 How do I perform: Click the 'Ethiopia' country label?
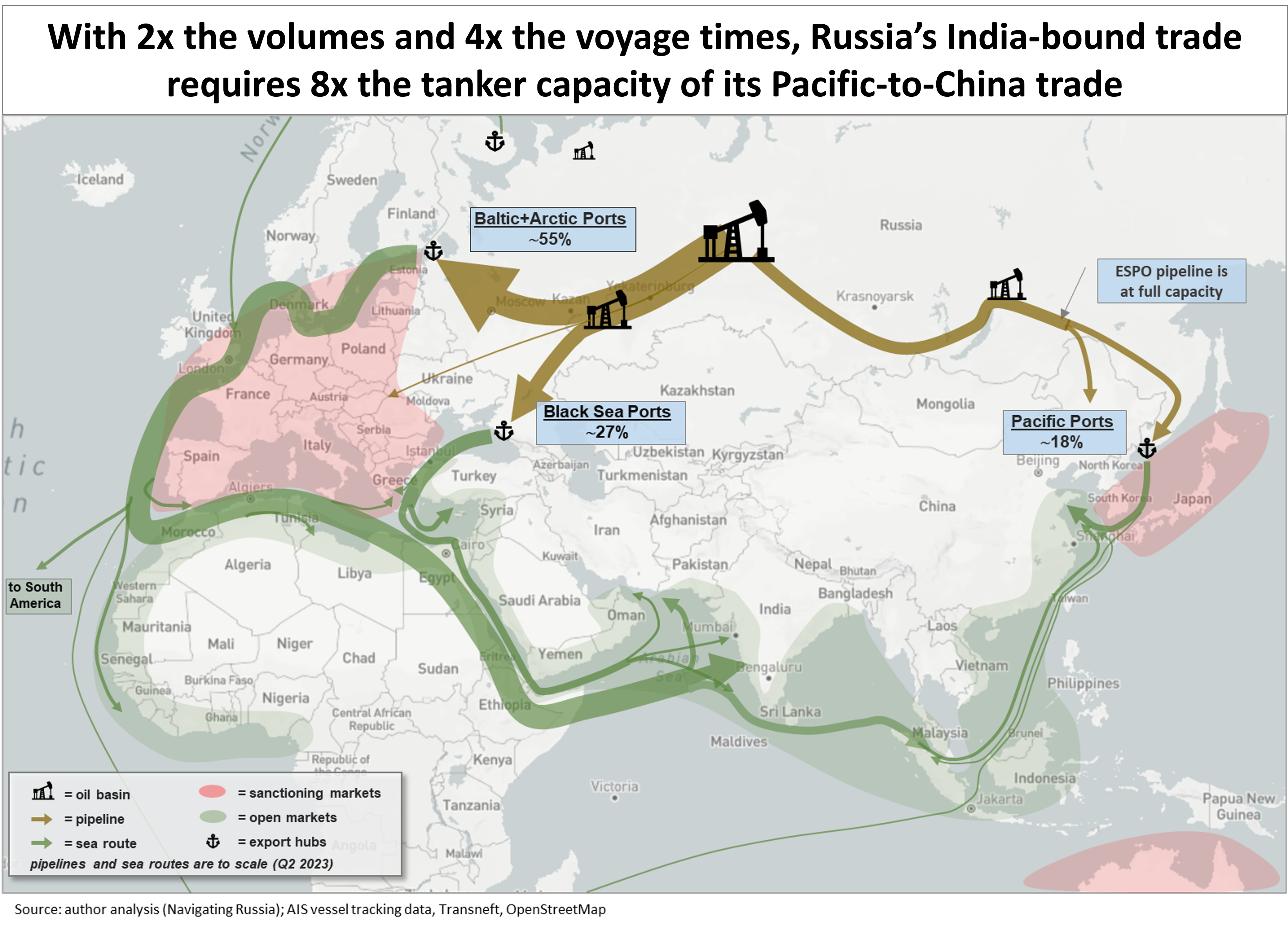coord(504,705)
